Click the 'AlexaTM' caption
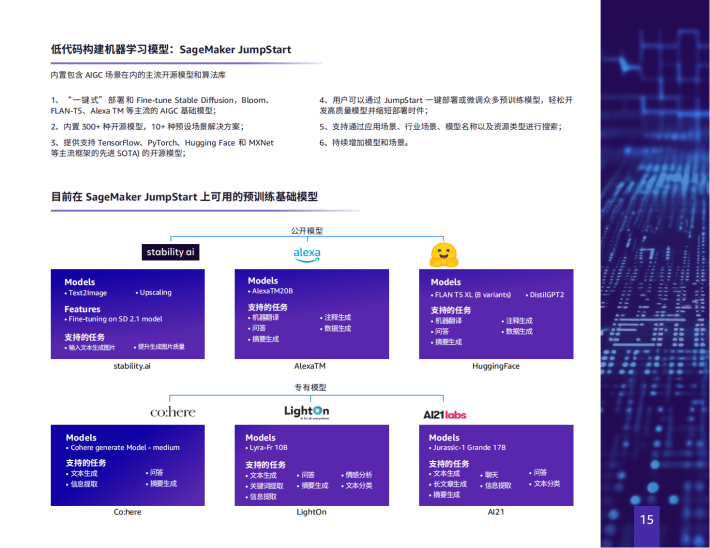This screenshot has height=548, width=710. 310,366
